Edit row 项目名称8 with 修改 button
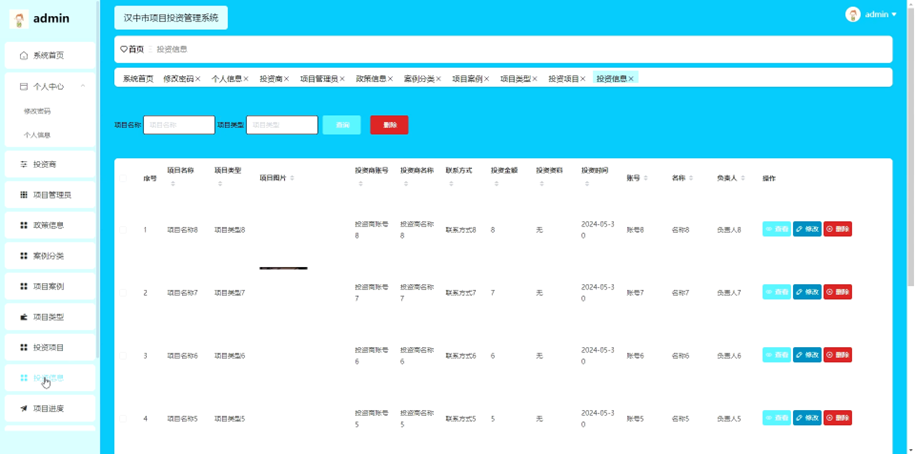Image resolution: width=915 pixels, height=454 pixels. pyautogui.click(x=807, y=229)
